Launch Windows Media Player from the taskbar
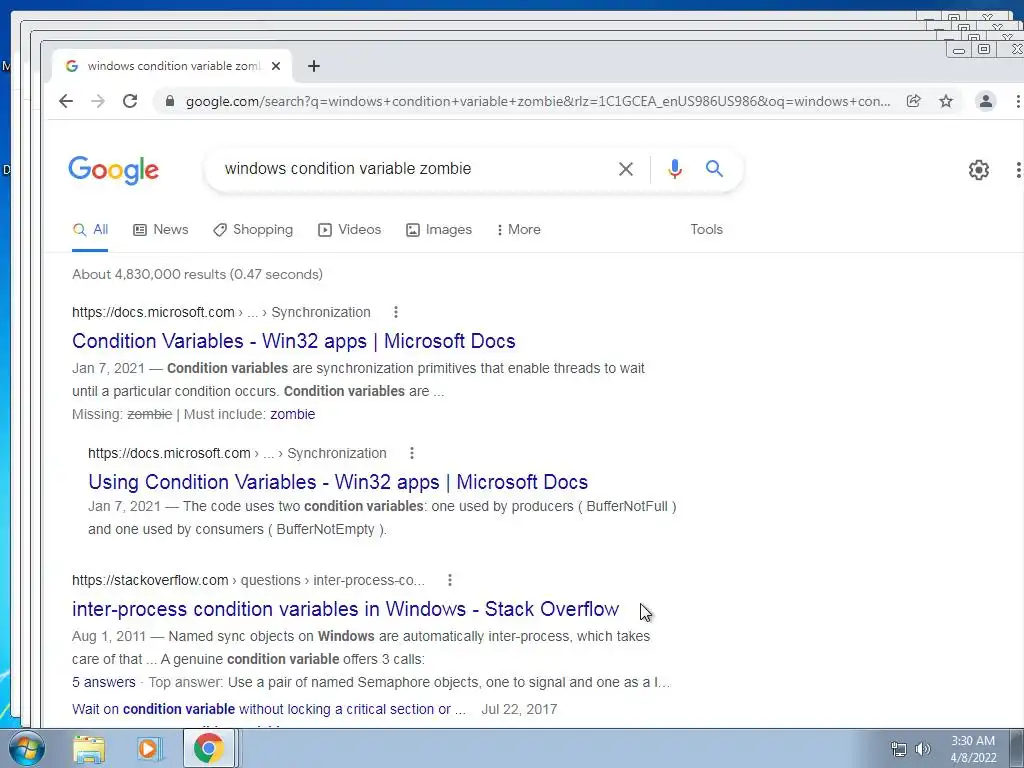Screen dimensions: 1024x768 click(x=149, y=749)
